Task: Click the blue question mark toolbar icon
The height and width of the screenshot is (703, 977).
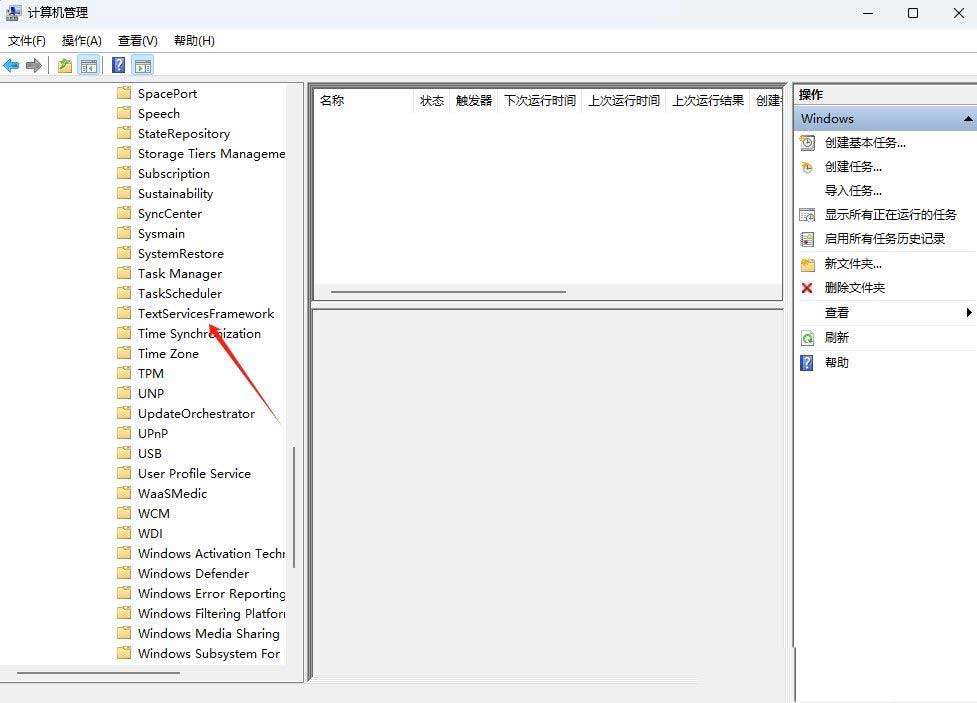Action: pos(118,66)
